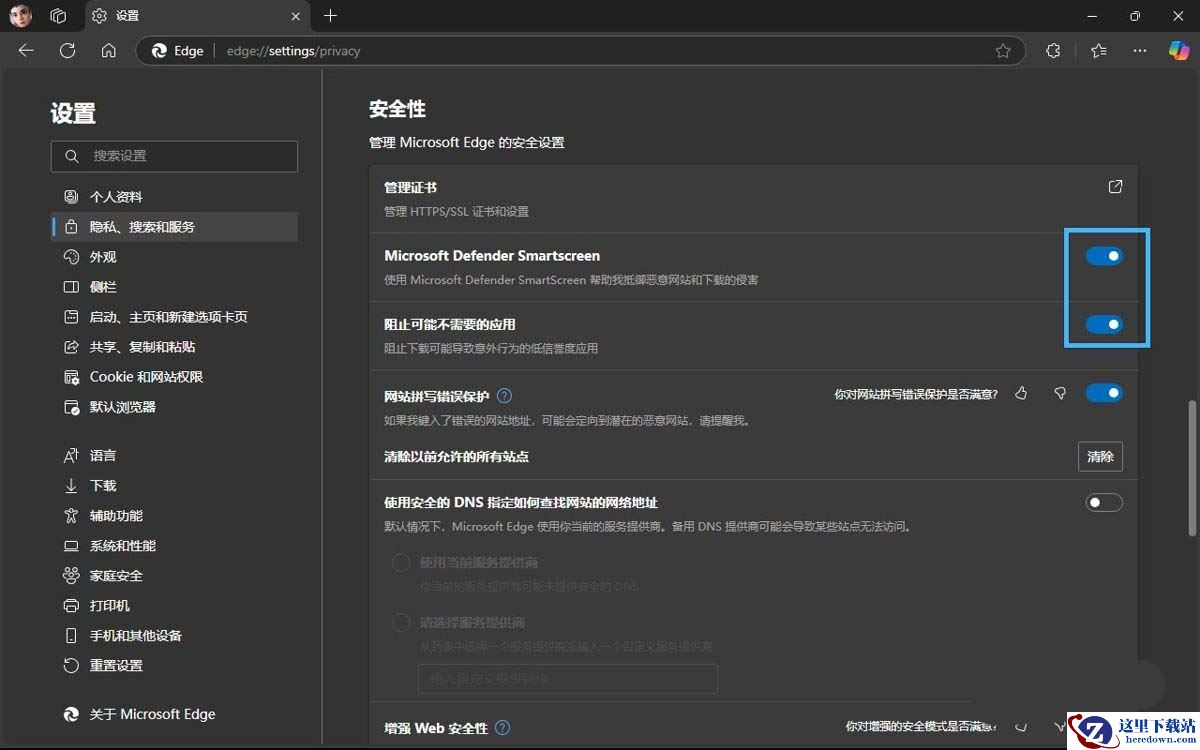Click the 安全性 section heading
Image resolution: width=1200 pixels, height=750 pixels.
point(397,109)
